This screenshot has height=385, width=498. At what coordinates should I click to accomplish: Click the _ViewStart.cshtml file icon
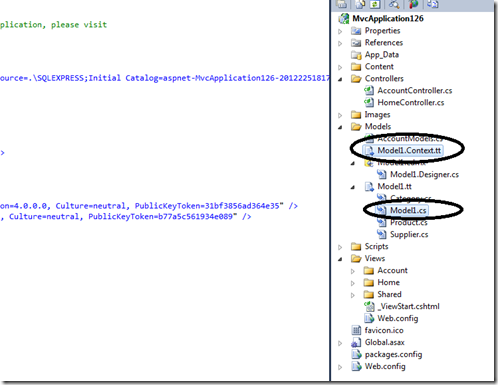[369, 306]
